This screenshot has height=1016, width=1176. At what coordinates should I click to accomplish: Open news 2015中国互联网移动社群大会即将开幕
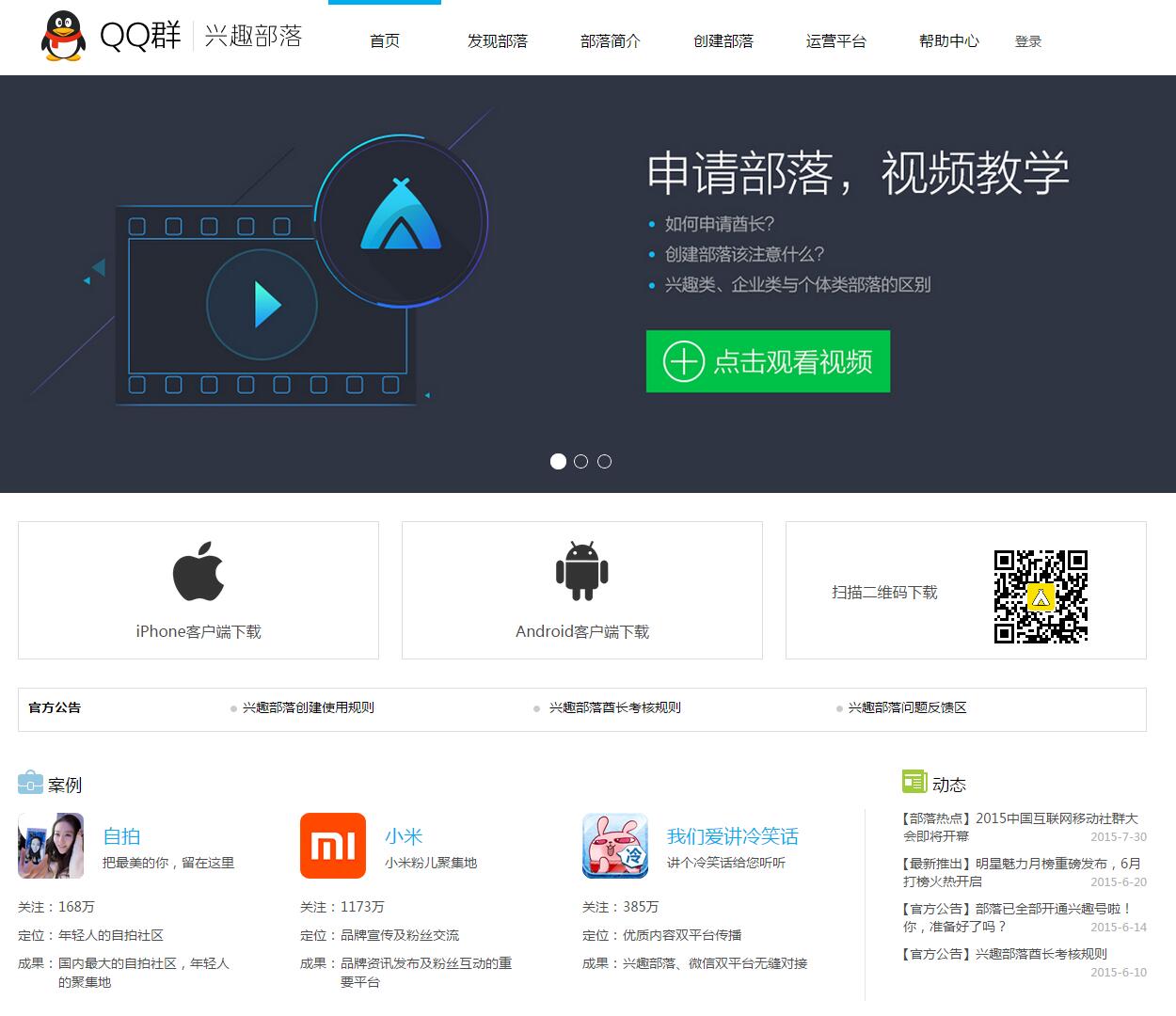tap(1021, 827)
